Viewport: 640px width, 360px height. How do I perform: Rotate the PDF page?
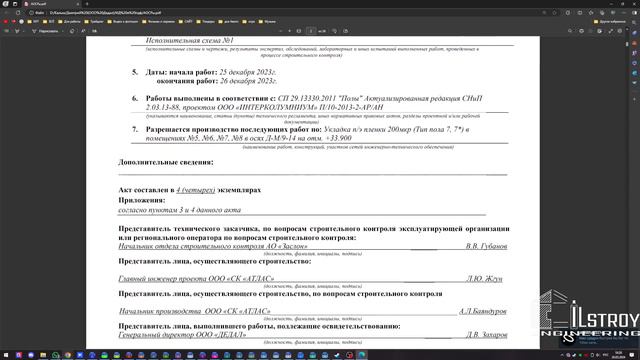tap(334, 31)
